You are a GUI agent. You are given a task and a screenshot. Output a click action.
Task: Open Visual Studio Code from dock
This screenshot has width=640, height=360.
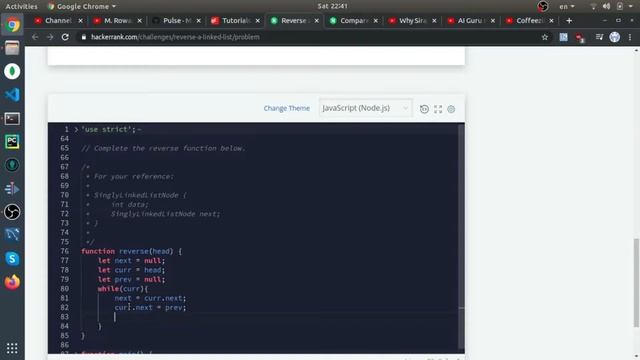click(12, 95)
